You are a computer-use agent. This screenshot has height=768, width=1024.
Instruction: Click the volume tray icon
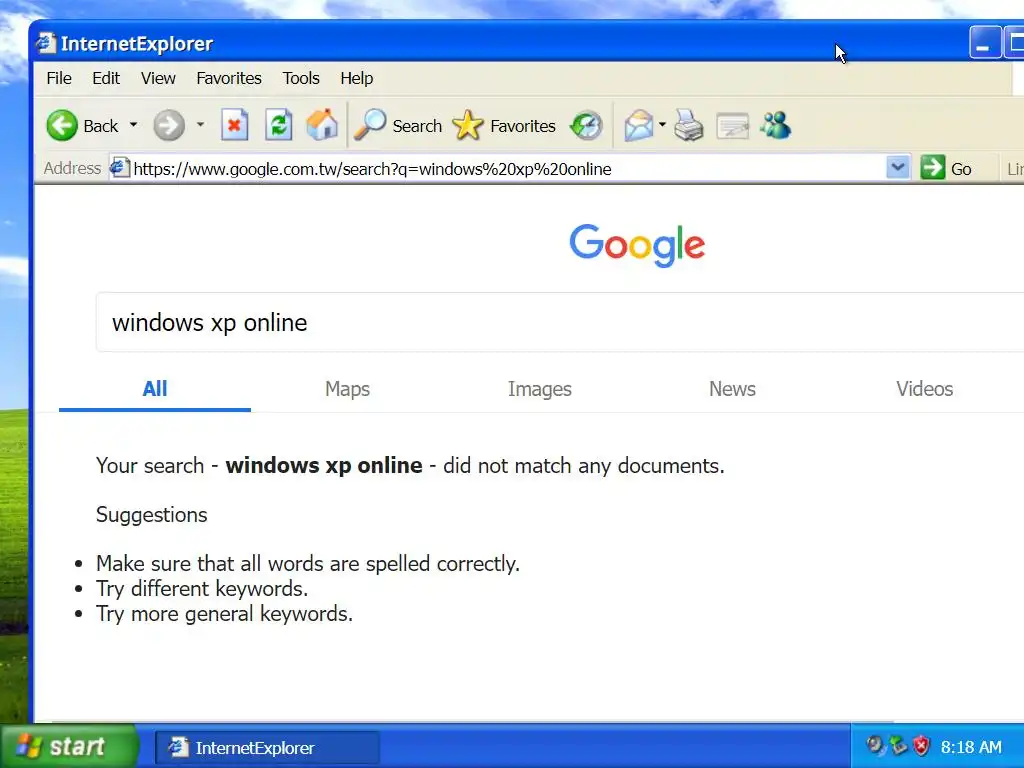874,745
